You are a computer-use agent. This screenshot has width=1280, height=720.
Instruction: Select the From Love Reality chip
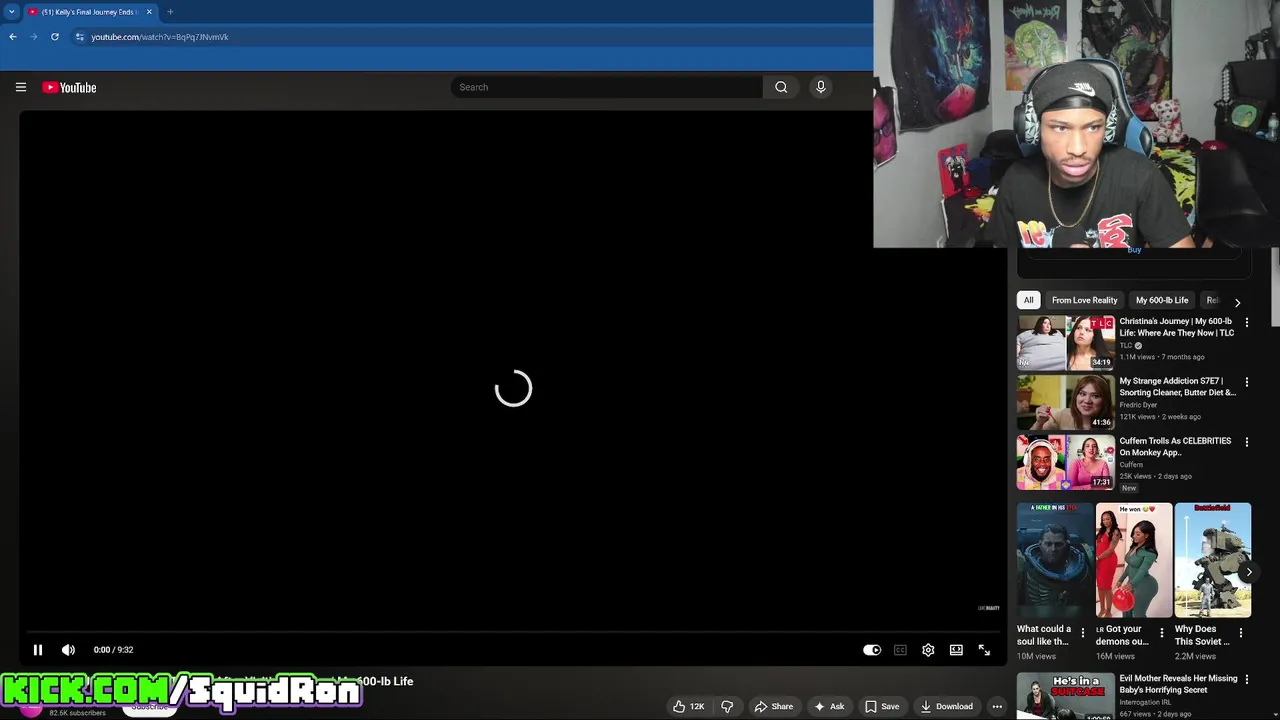tap(1084, 300)
